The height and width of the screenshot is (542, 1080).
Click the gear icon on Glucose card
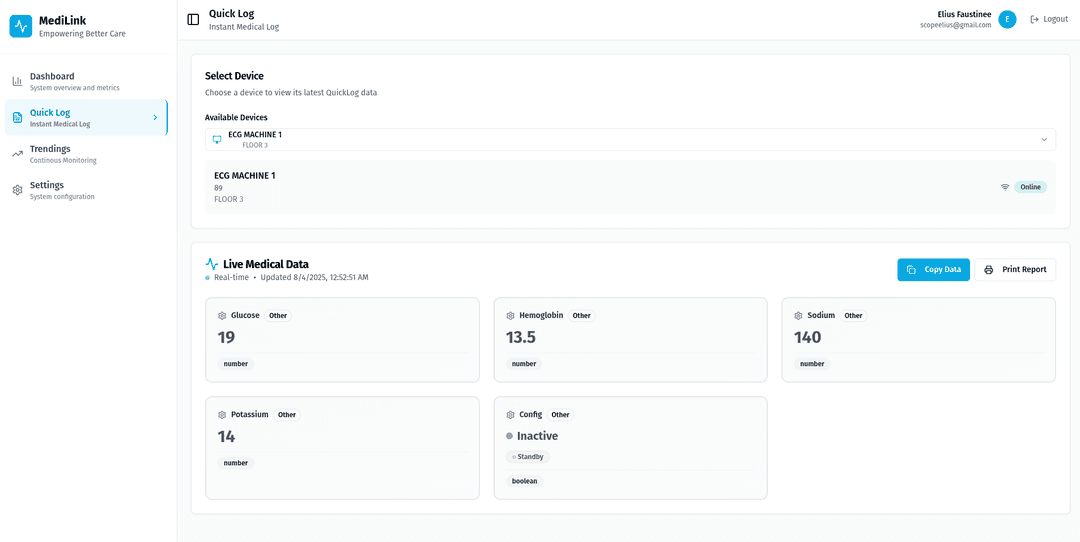222,316
